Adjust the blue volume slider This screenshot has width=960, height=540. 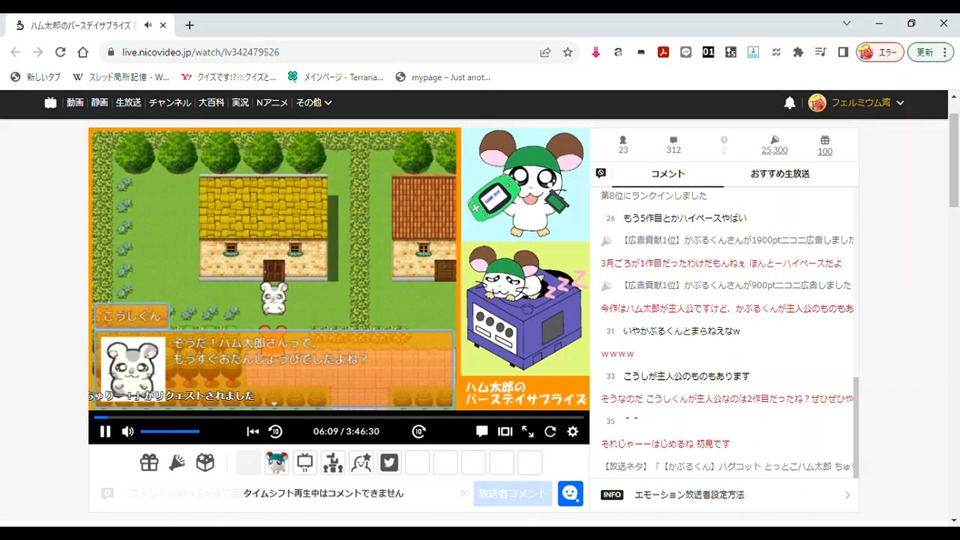click(x=170, y=432)
